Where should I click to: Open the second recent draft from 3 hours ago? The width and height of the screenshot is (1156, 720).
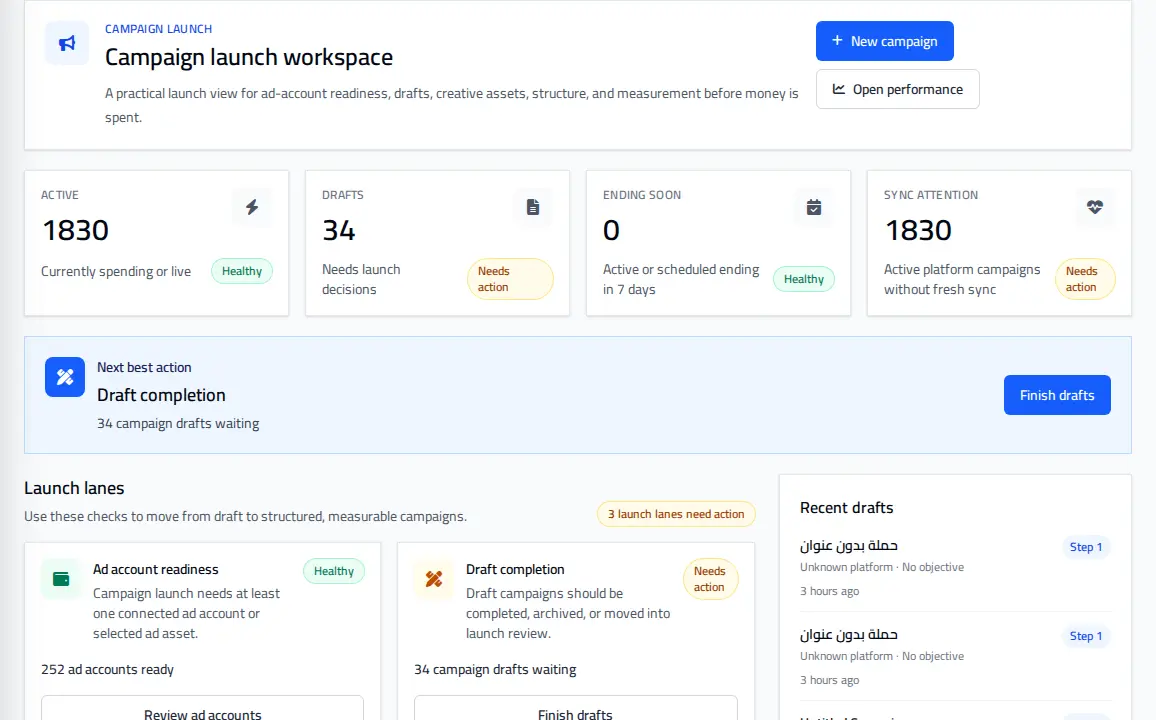(x=849, y=635)
